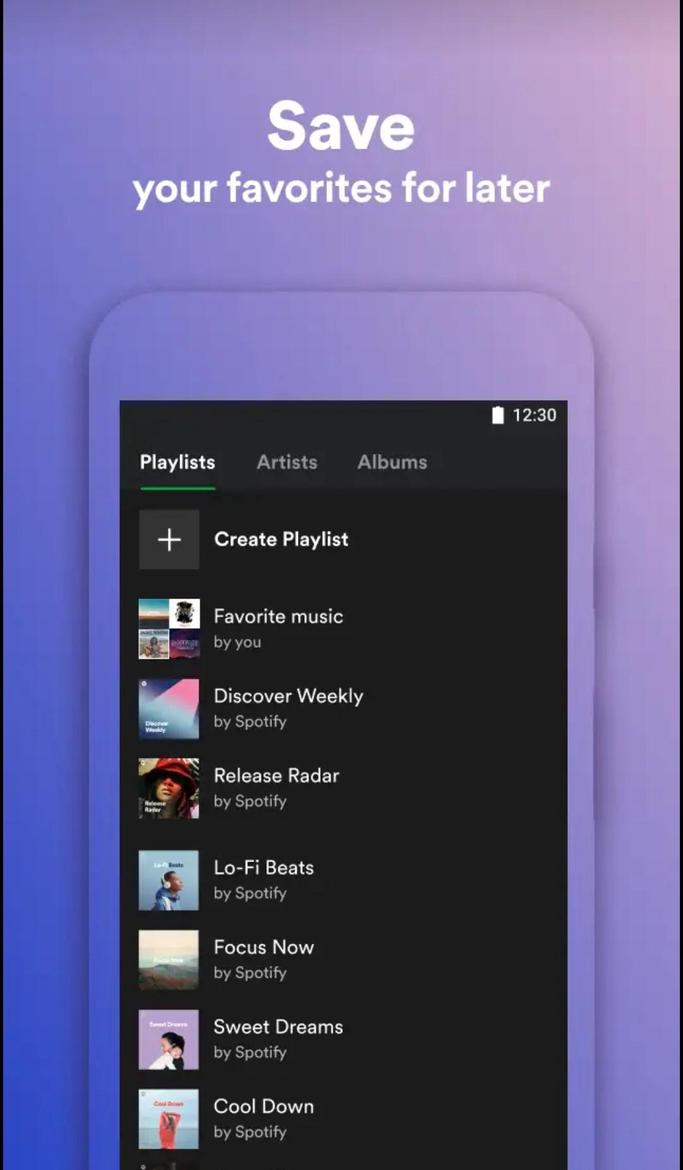The image size is (683, 1170).
Task: Open the Focus Now playlist title
Action: click(263, 947)
